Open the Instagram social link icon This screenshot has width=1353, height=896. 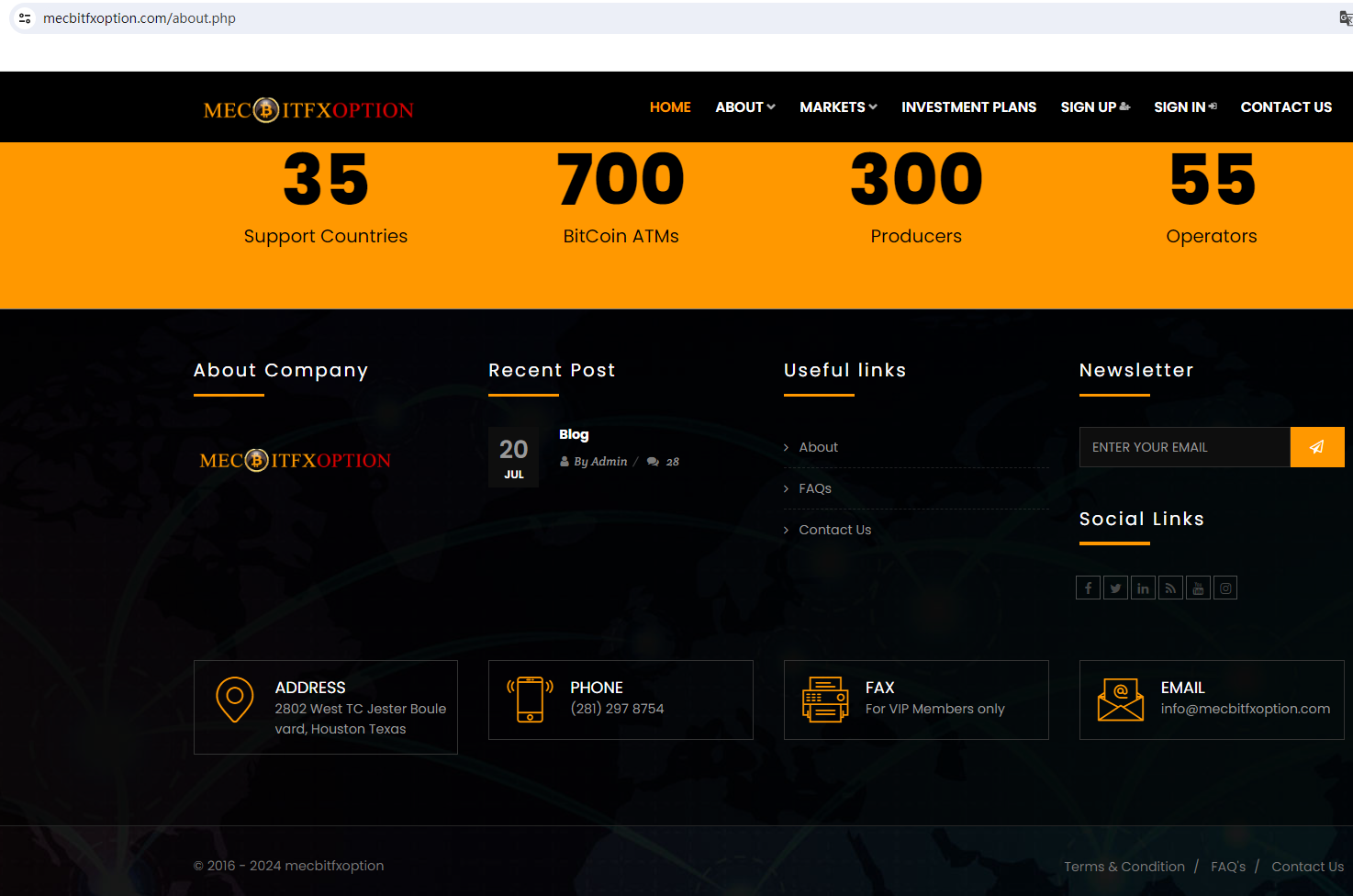(1225, 588)
